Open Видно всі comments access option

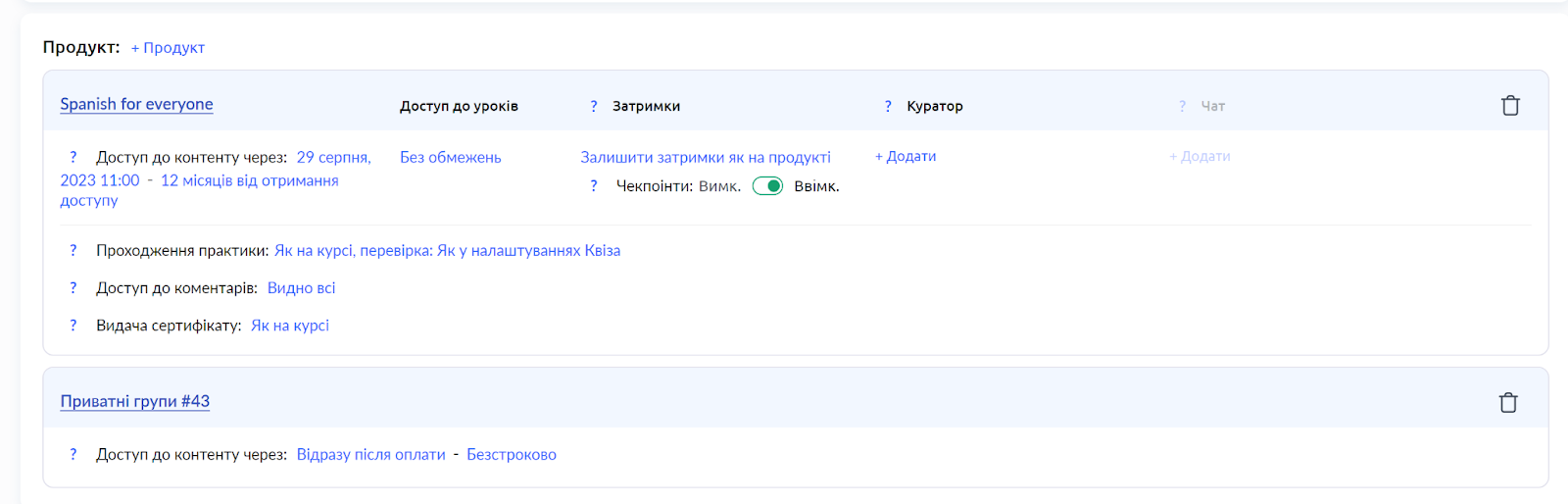pyautogui.click(x=302, y=288)
